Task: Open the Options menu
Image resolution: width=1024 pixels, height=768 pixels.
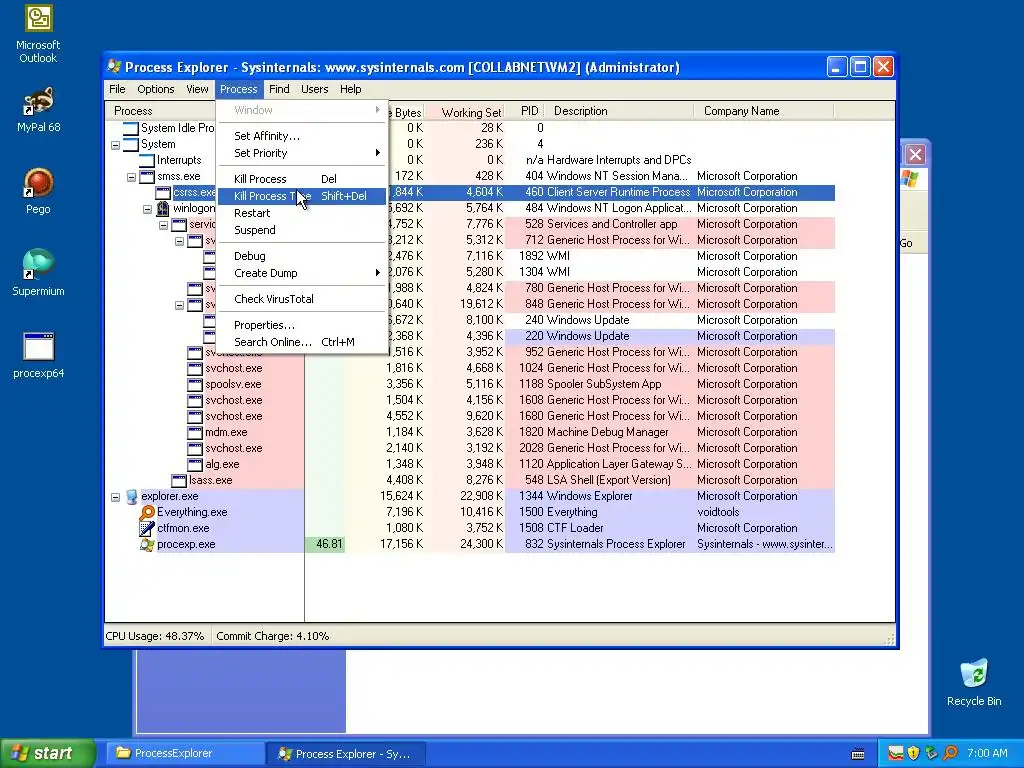Action: point(155,89)
